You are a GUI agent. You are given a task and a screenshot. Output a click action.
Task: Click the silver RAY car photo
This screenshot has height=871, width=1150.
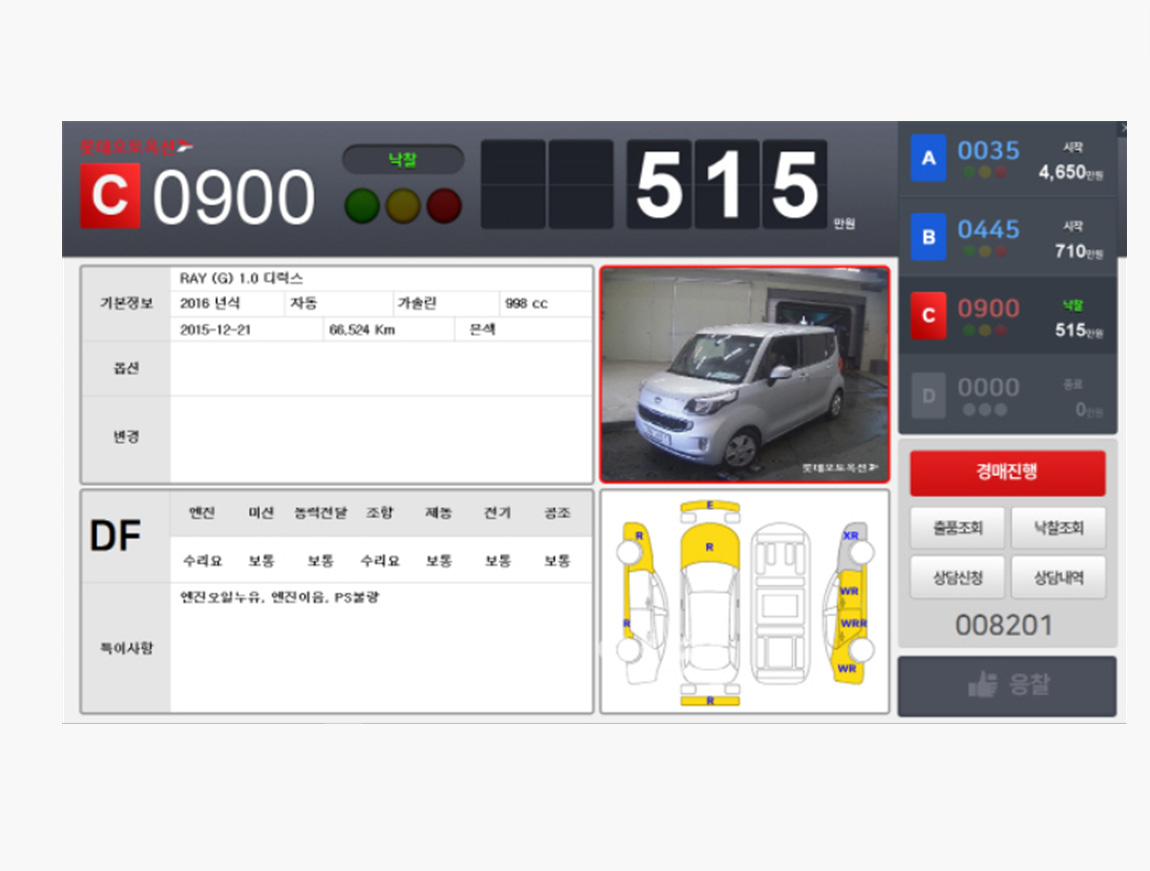coord(744,376)
